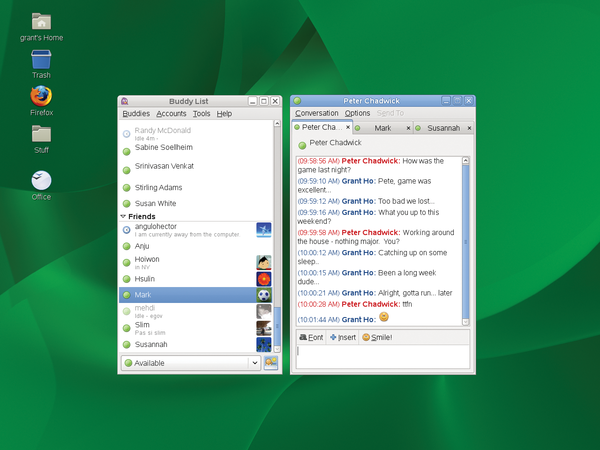Switch to the Susannah conversation tab
600x450 pixels.
(443, 128)
